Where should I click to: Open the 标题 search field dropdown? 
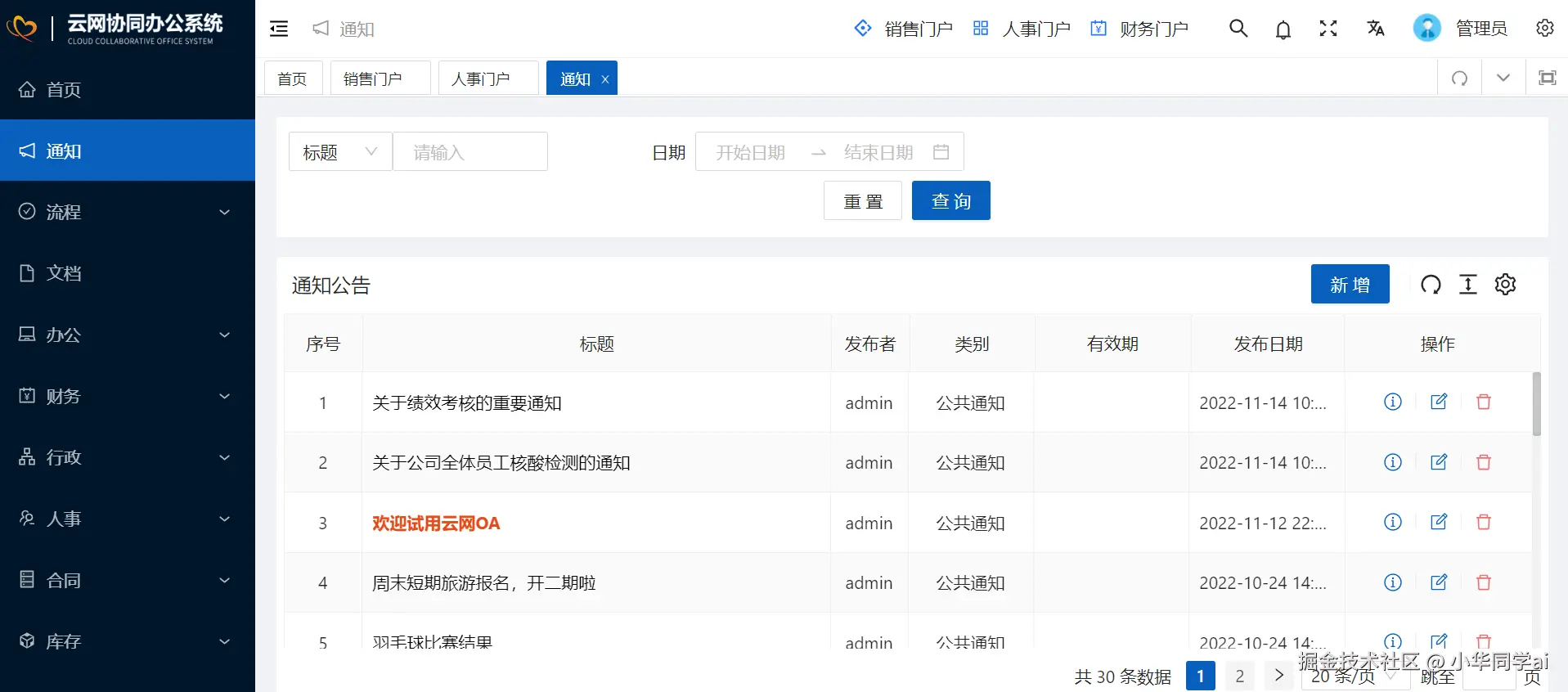340,152
